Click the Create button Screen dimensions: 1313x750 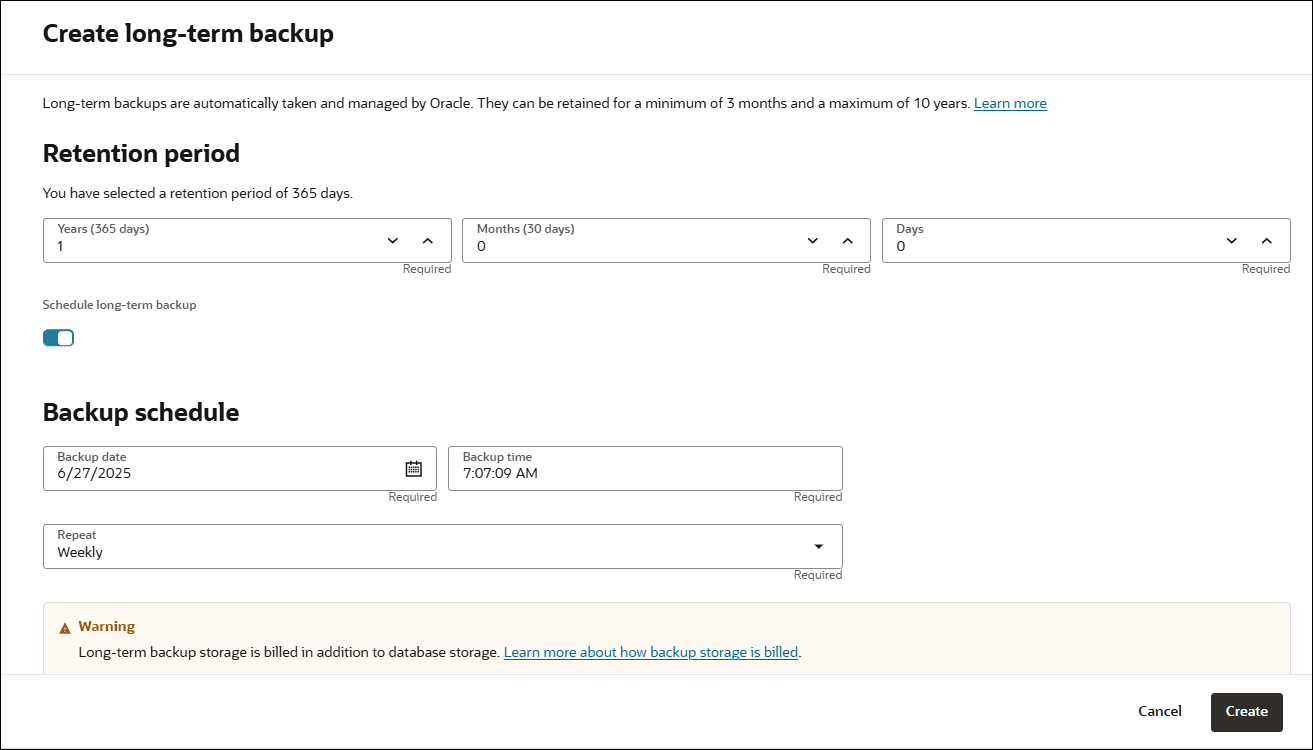click(x=1246, y=712)
